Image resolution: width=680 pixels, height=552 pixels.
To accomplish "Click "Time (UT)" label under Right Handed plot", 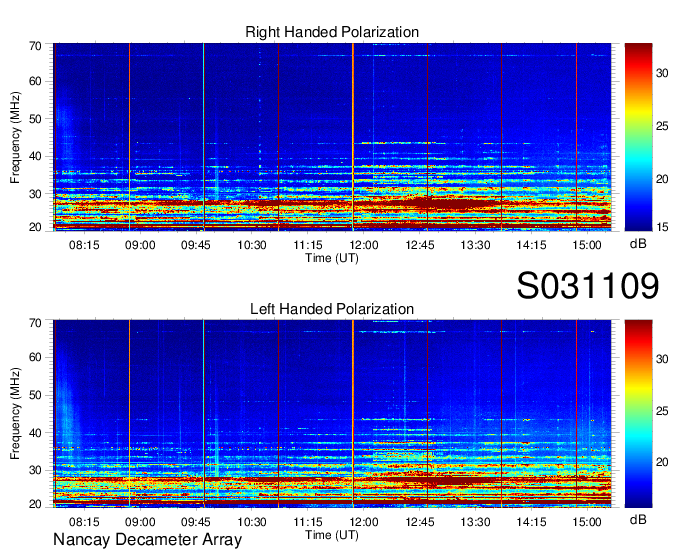I will 332,258.
